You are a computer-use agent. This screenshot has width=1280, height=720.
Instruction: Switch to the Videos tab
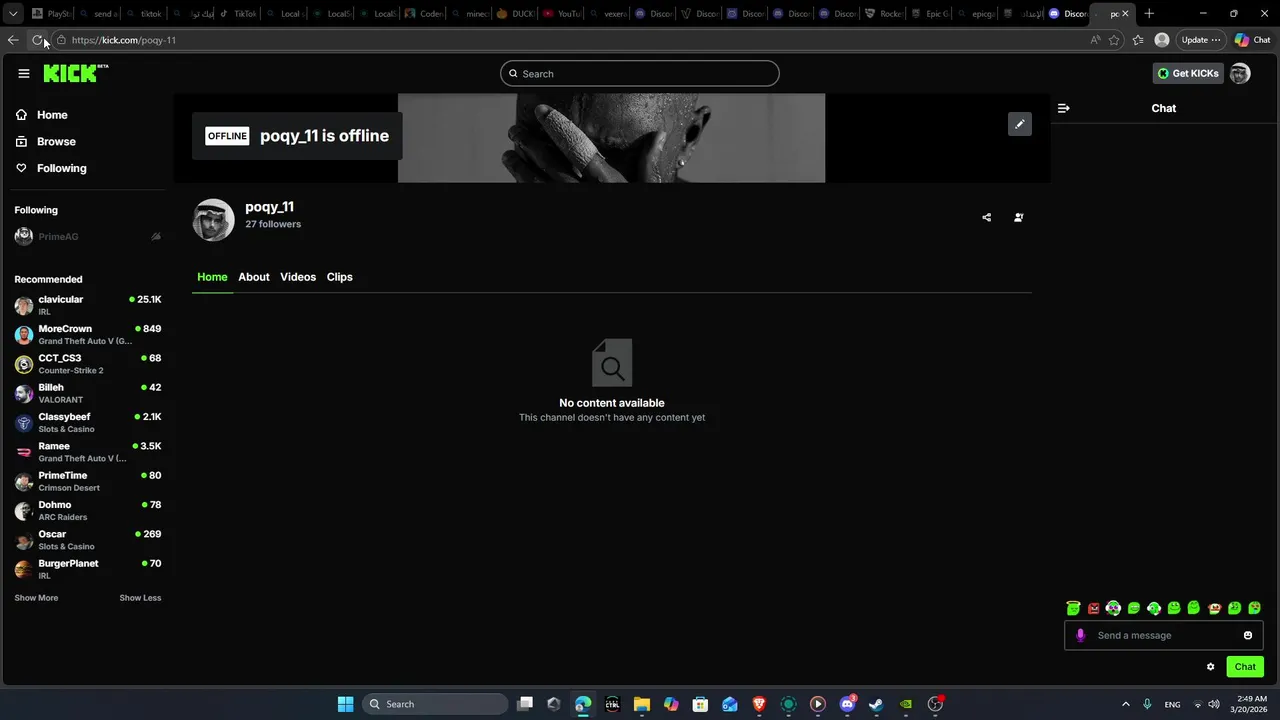pyautogui.click(x=298, y=277)
